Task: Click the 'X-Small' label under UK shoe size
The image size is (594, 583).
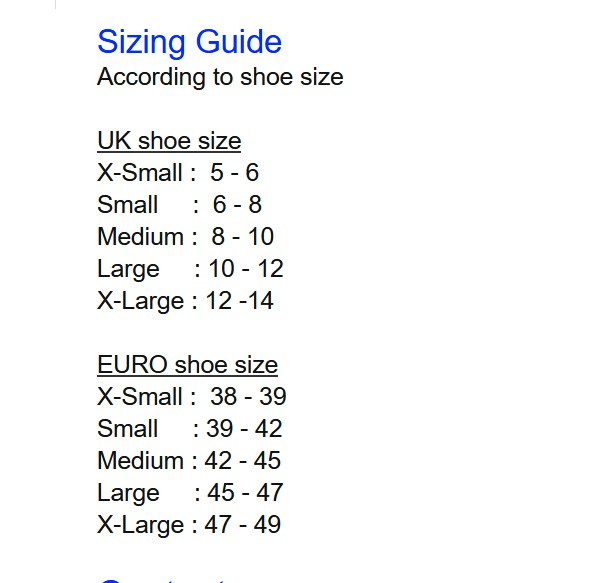Action: pos(140,173)
